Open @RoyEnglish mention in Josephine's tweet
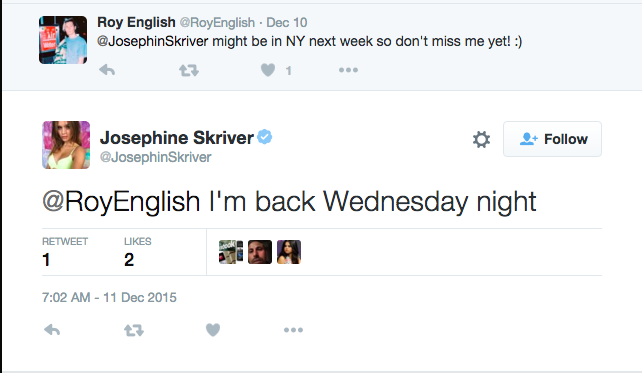The image size is (642, 373). click(121, 202)
